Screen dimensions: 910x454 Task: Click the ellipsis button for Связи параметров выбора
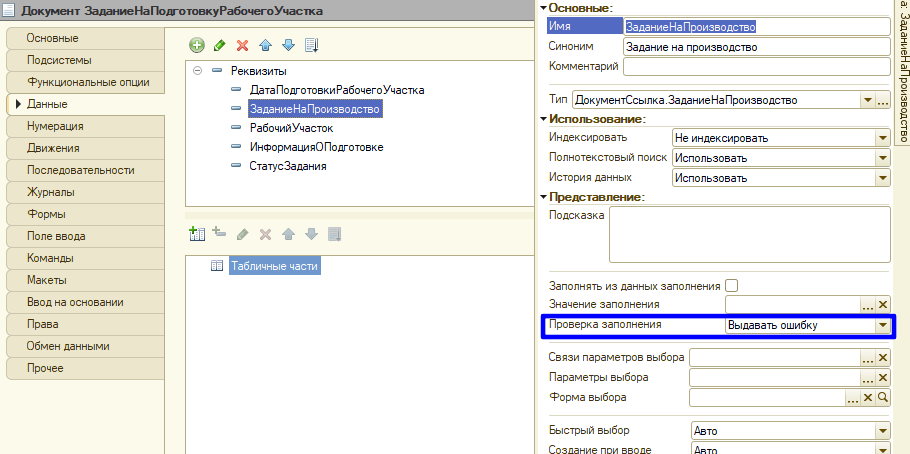click(x=868, y=358)
